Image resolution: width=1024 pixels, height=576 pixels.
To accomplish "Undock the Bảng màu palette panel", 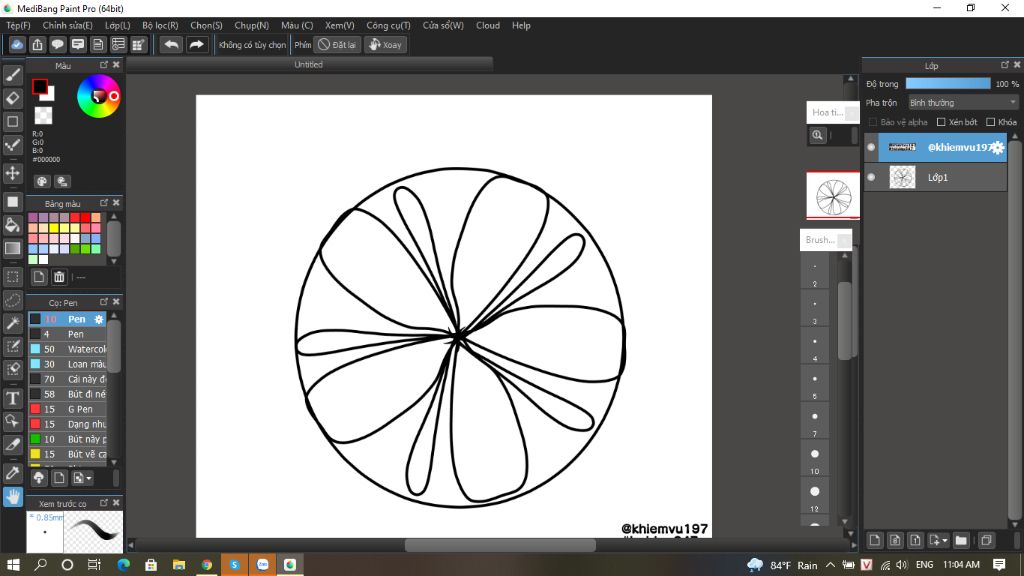I will coord(104,203).
